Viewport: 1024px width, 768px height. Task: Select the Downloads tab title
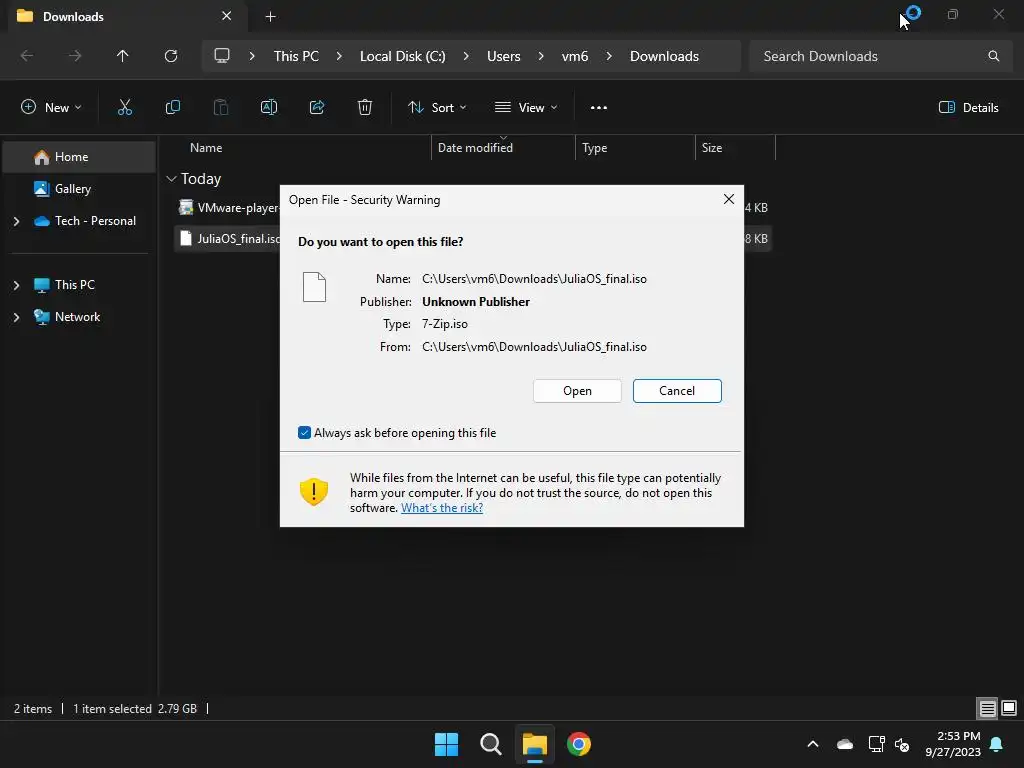[x=73, y=16]
